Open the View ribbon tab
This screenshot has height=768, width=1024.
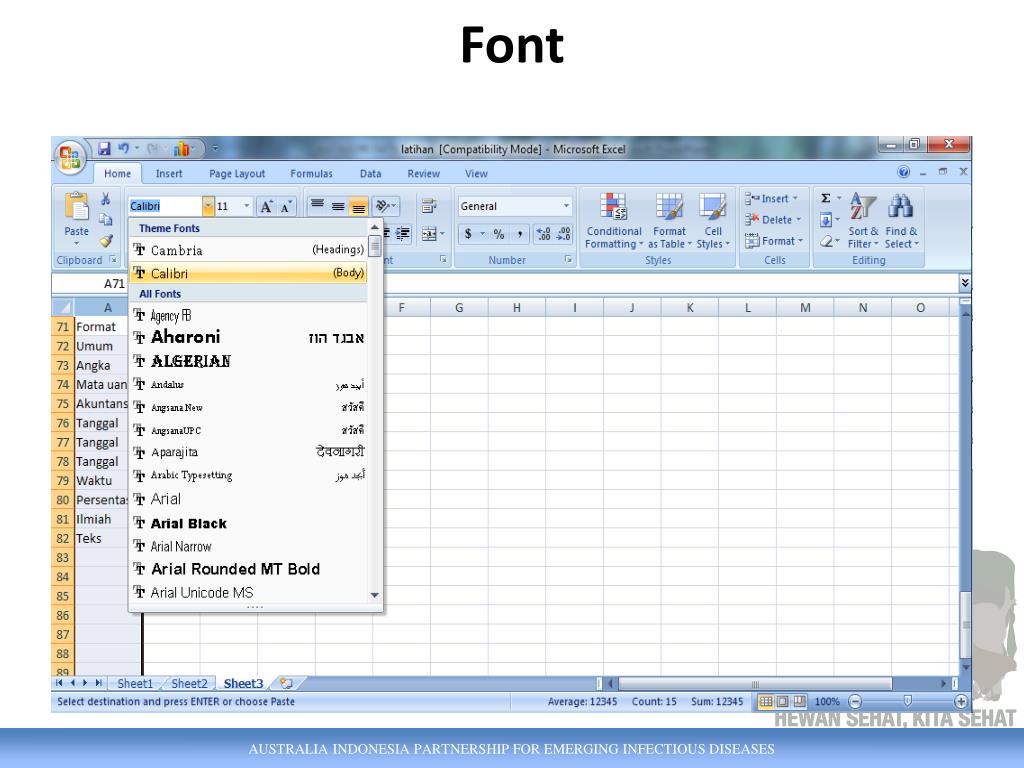(x=476, y=174)
